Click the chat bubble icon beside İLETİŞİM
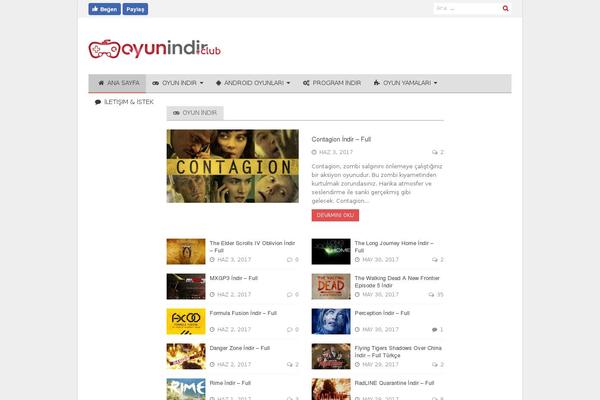The width and height of the screenshot is (600, 400). [98, 102]
